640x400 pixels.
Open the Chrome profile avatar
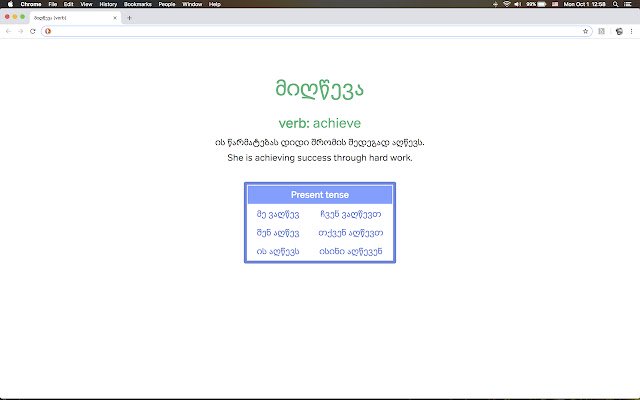click(x=619, y=31)
